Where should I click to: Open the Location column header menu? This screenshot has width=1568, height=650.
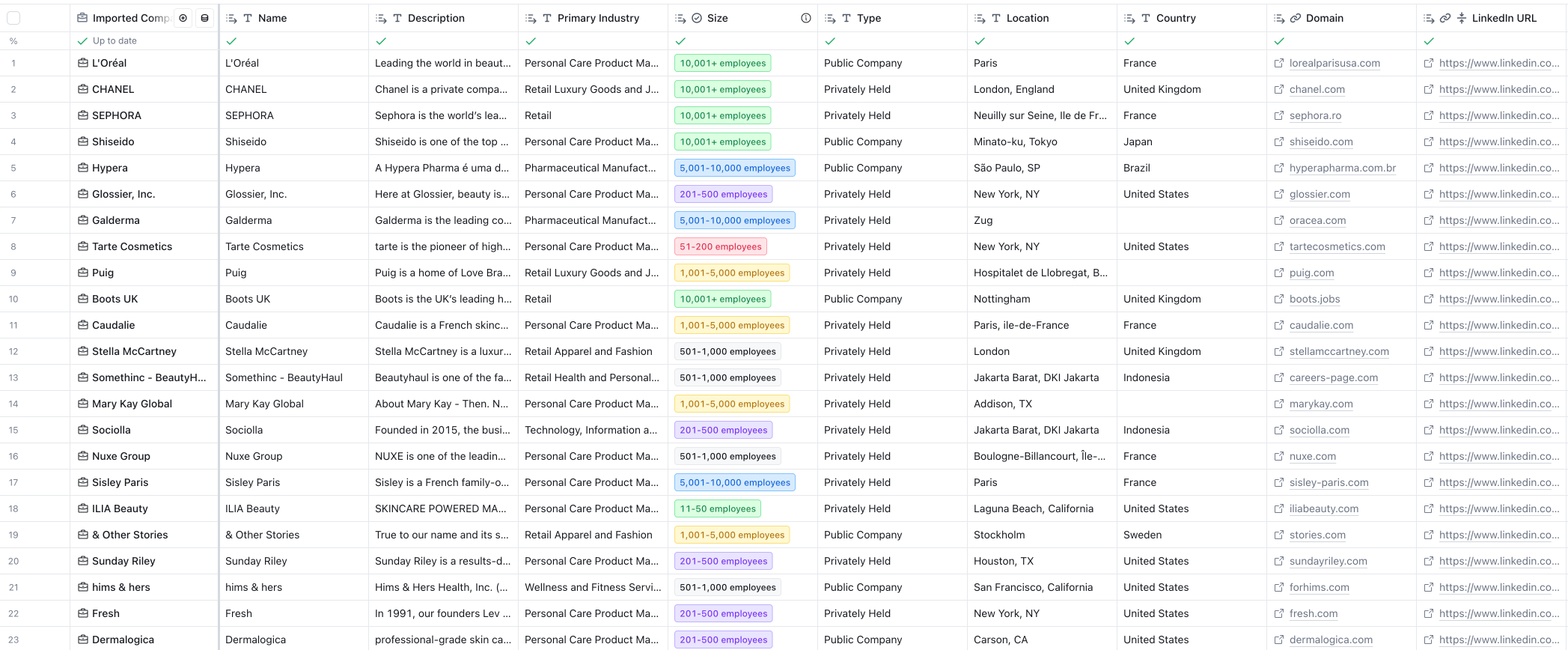(x=1042, y=18)
